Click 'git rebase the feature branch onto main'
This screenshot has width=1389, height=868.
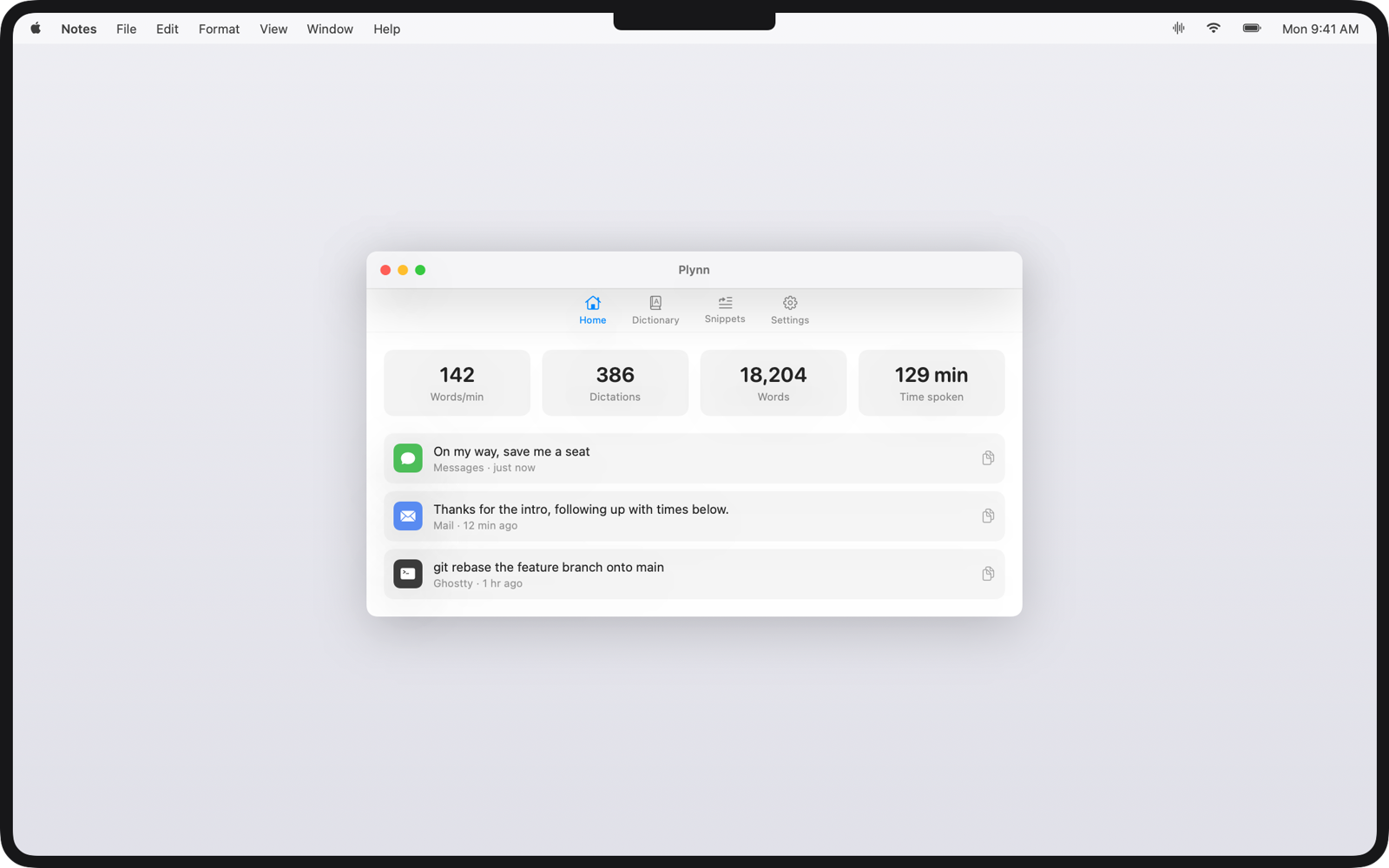(549, 568)
